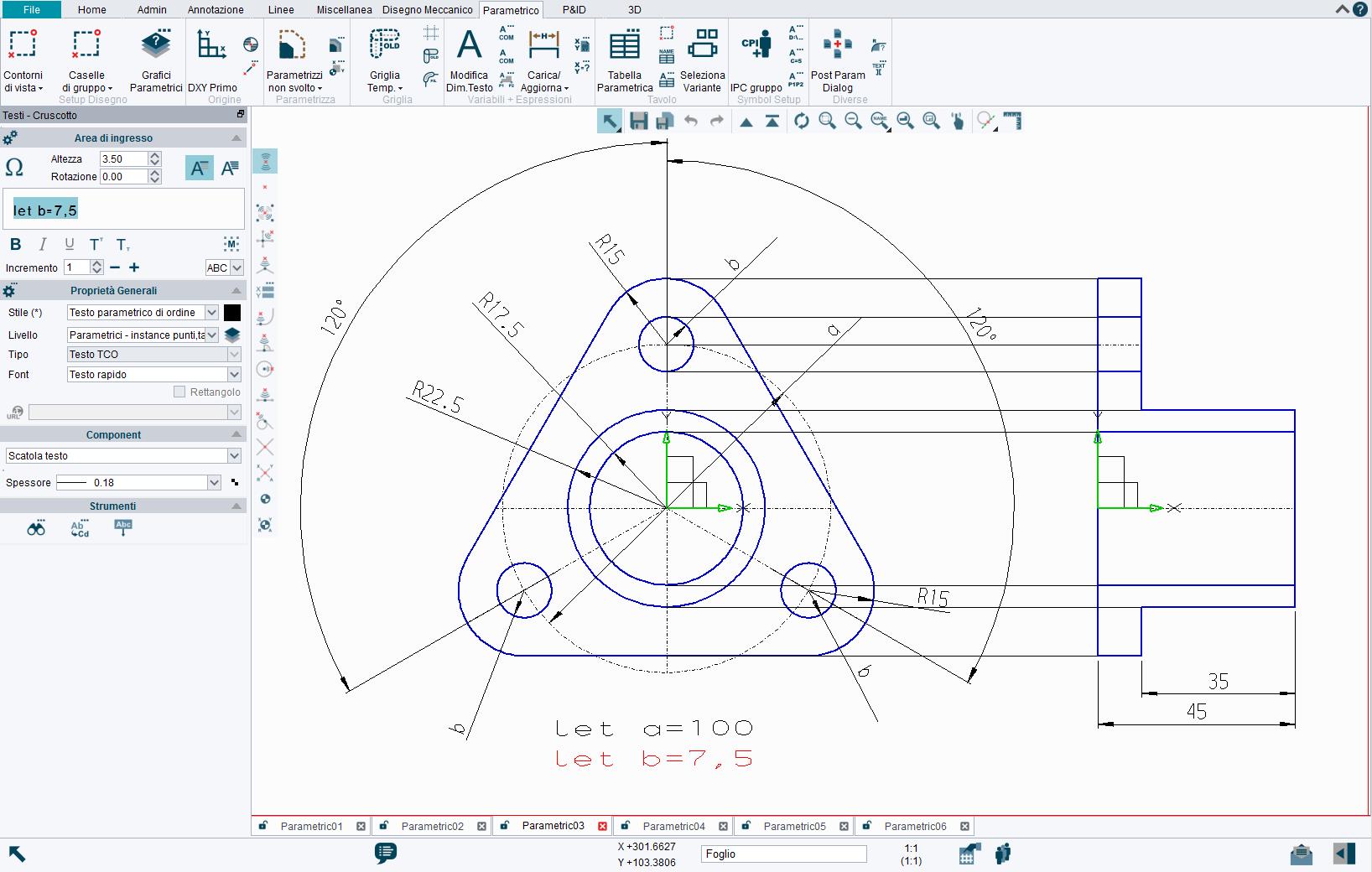Viewport: 1372px width, 872px height.
Task: Enable the Rettangolo checkbox
Action: pyautogui.click(x=179, y=392)
